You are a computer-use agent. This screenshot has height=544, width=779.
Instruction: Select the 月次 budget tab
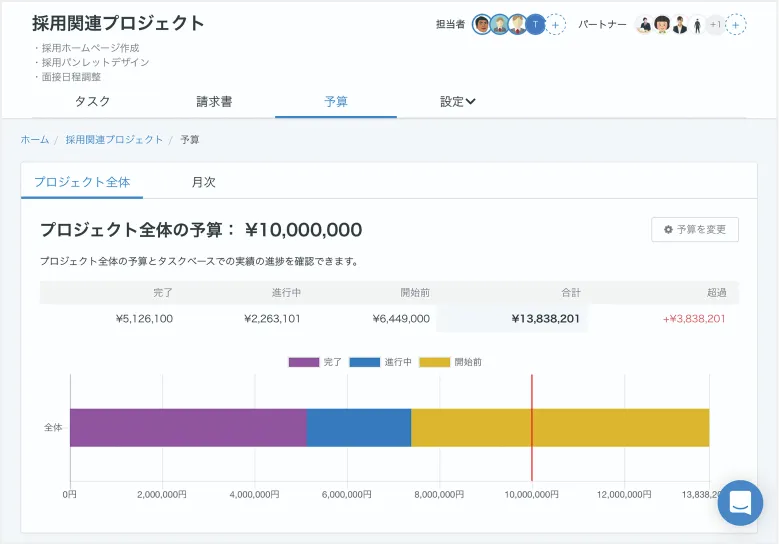[x=204, y=182]
